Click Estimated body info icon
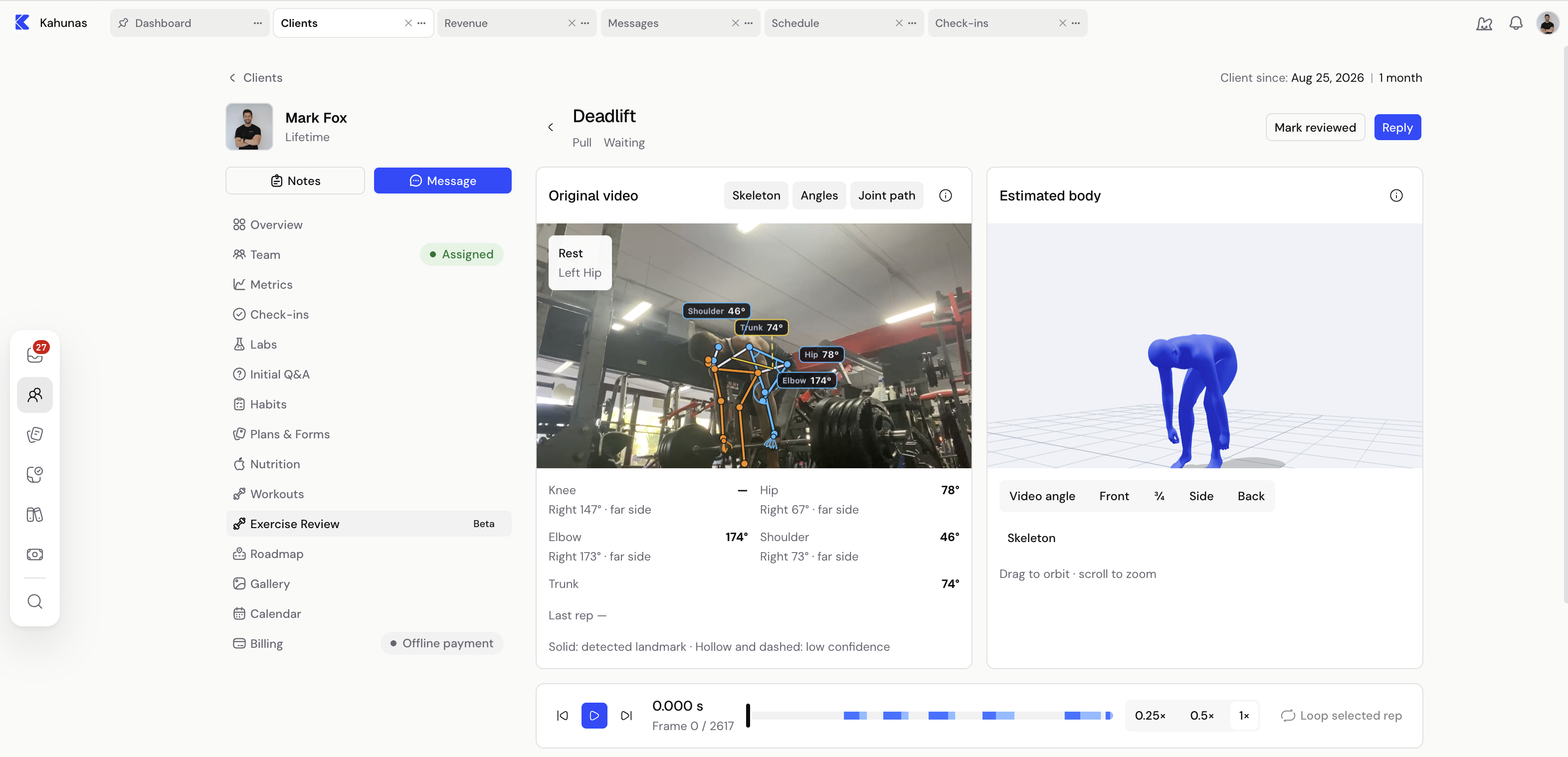 (1396, 195)
